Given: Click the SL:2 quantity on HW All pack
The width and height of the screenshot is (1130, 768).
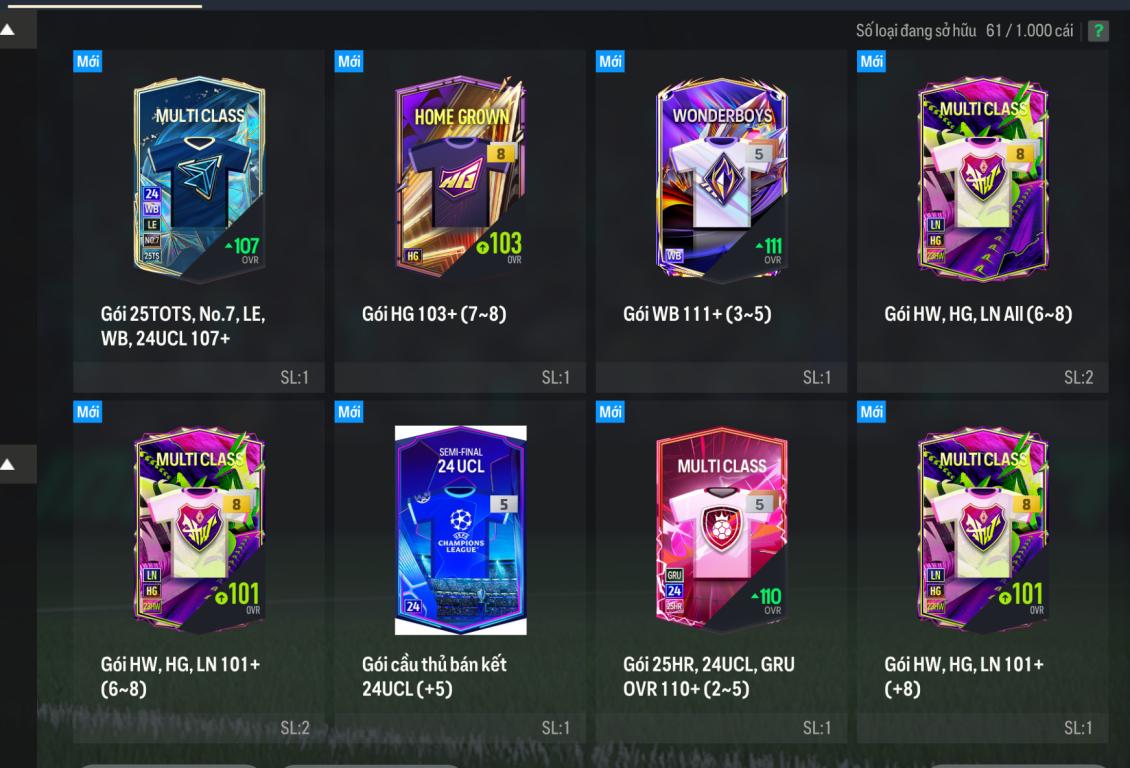Looking at the screenshot, I should (x=1078, y=378).
